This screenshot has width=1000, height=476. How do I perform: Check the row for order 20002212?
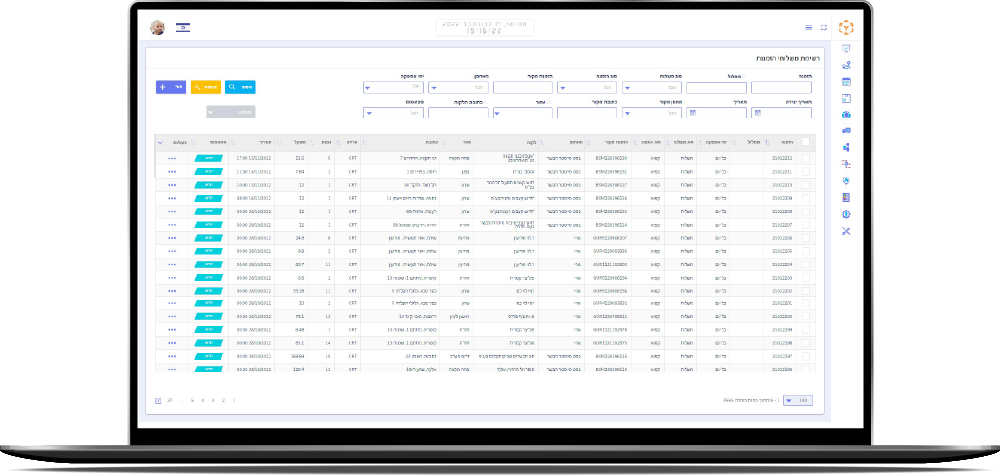tap(806, 158)
